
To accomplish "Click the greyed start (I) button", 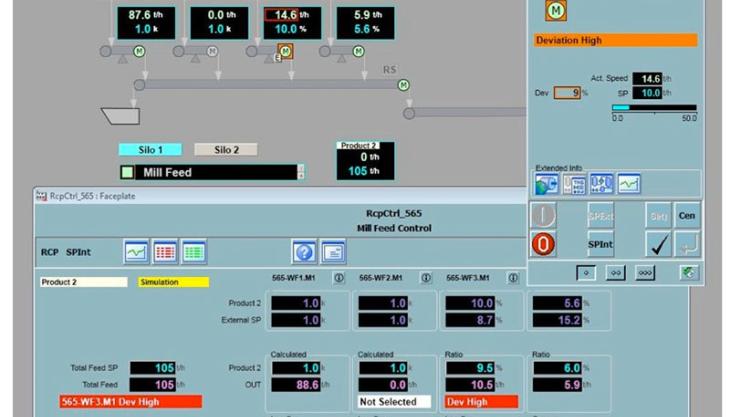I will pos(543,215).
